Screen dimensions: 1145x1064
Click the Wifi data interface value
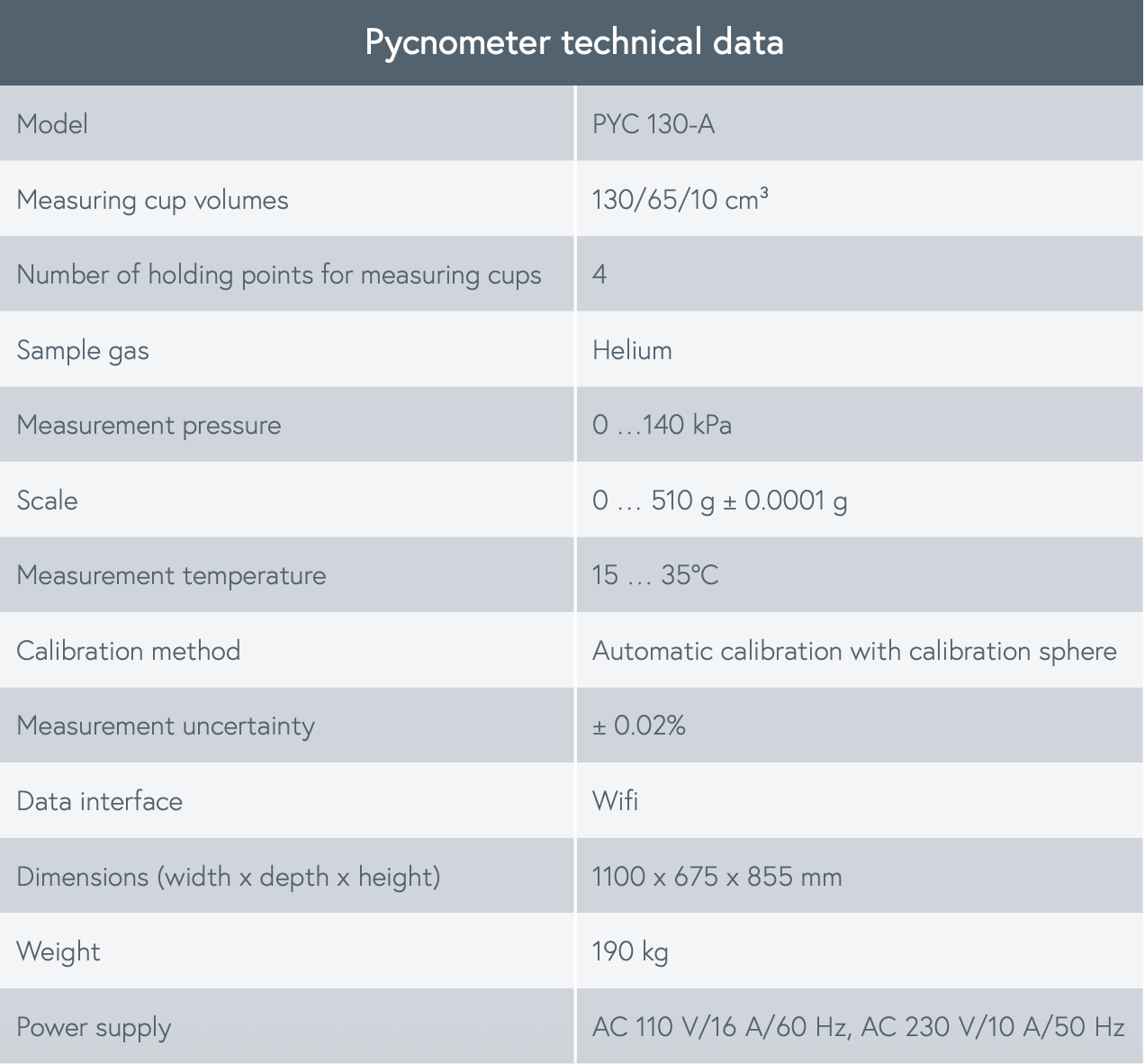point(615,800)
